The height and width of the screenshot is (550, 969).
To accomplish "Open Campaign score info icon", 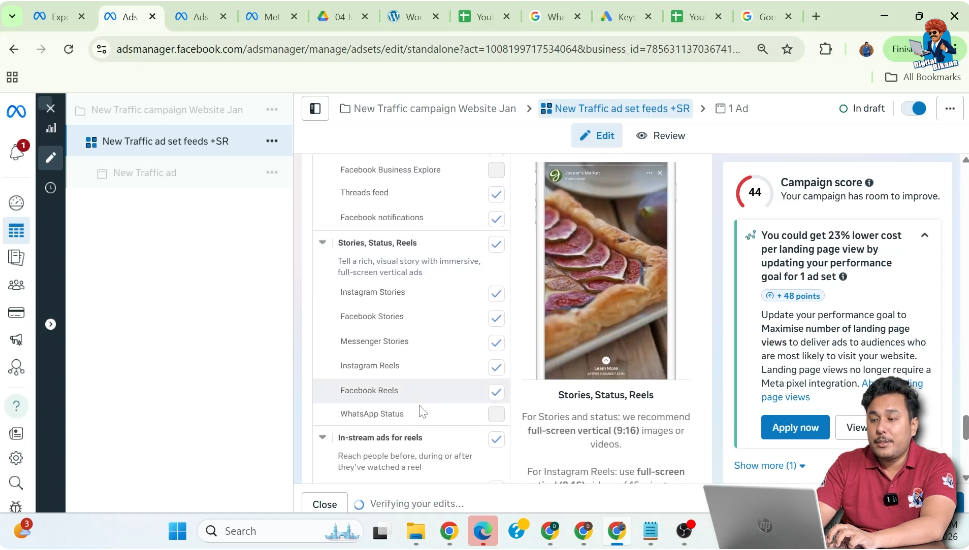I will click(869, 183).
